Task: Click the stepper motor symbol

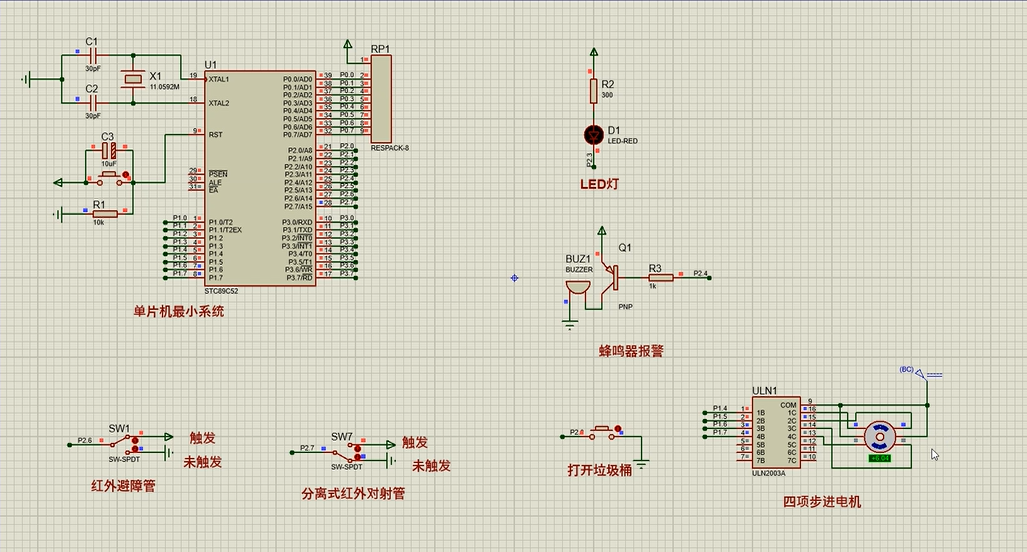Action: pos(879,436)
